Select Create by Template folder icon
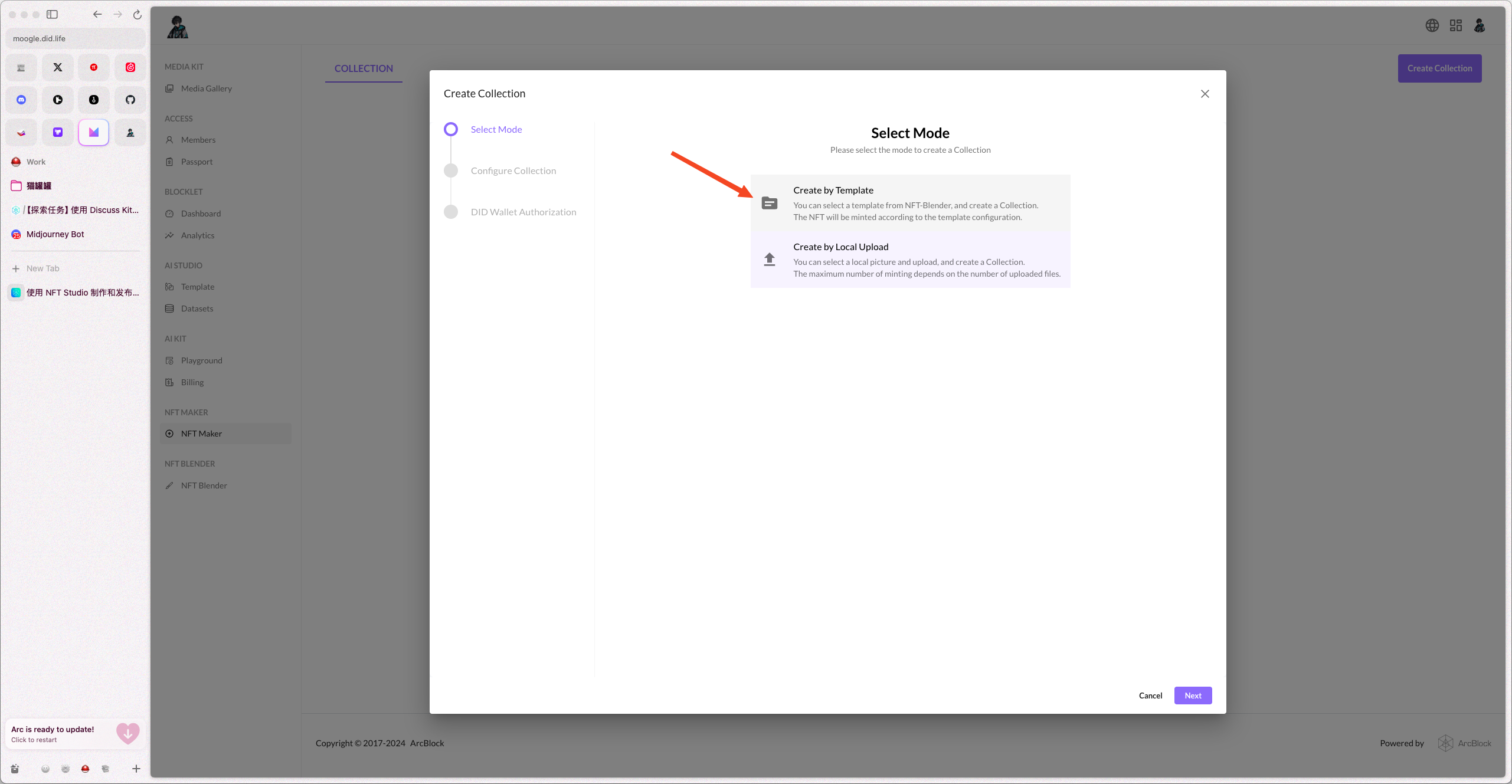The width and height of the screenshot is (1512, 784). pyautogui.click(x=769, y=203)
